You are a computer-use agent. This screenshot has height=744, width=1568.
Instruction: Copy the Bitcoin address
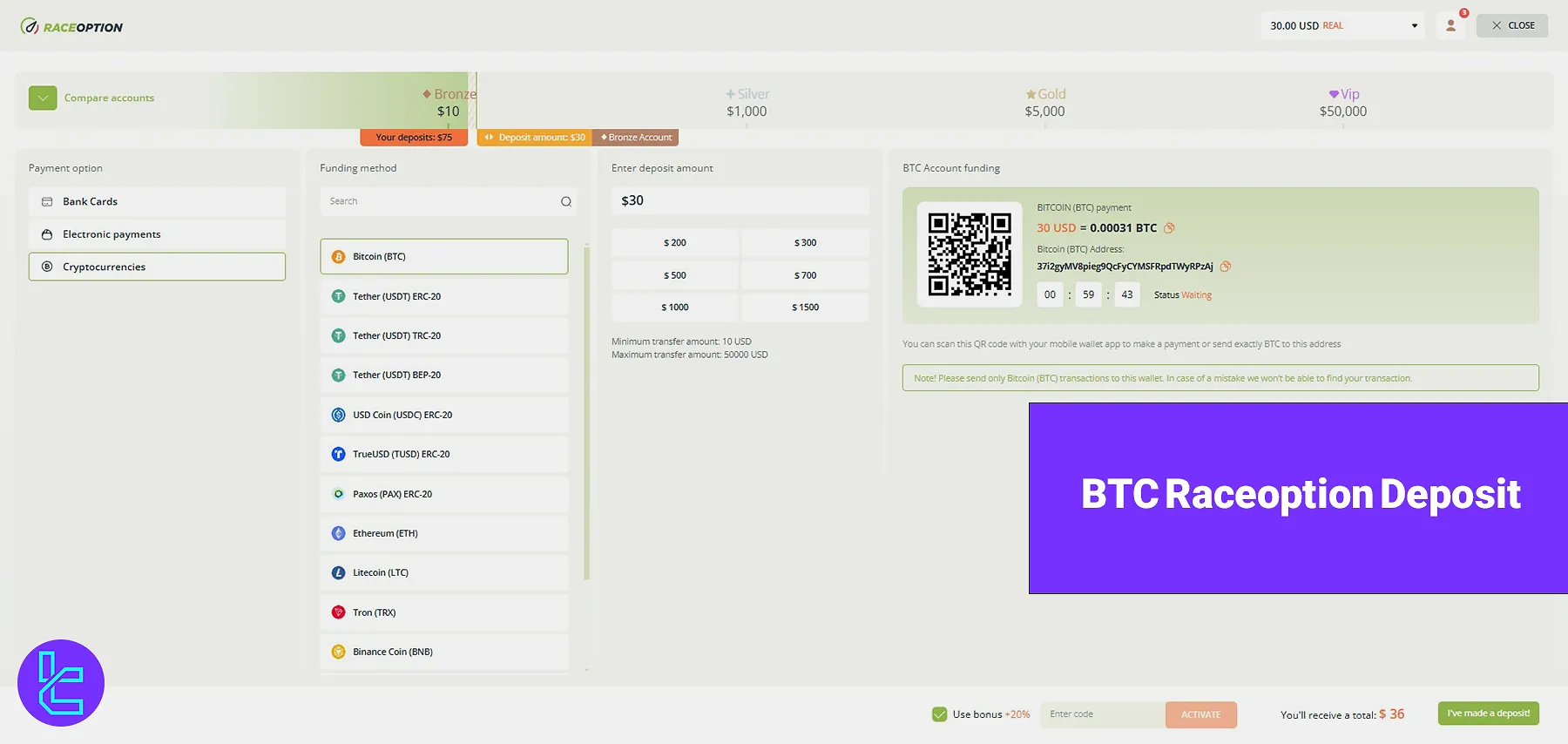click(x=1226, y=267)
